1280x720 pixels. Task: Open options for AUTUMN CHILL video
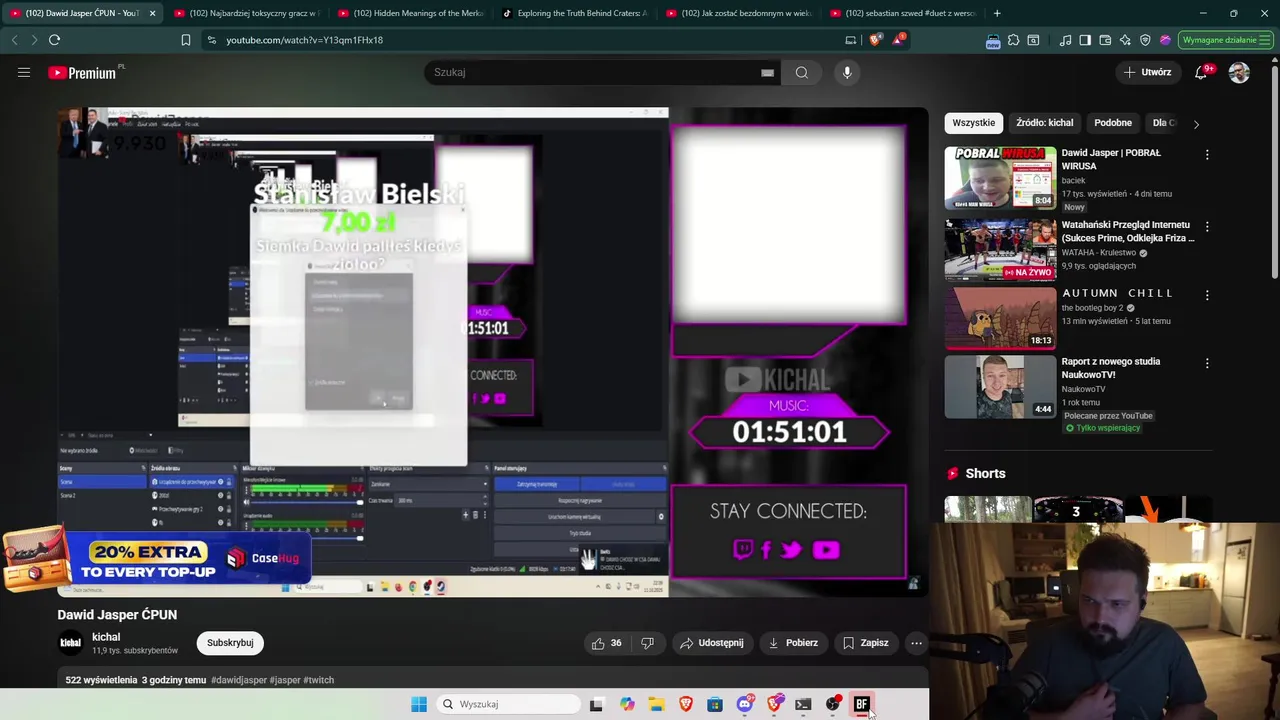1207,295
